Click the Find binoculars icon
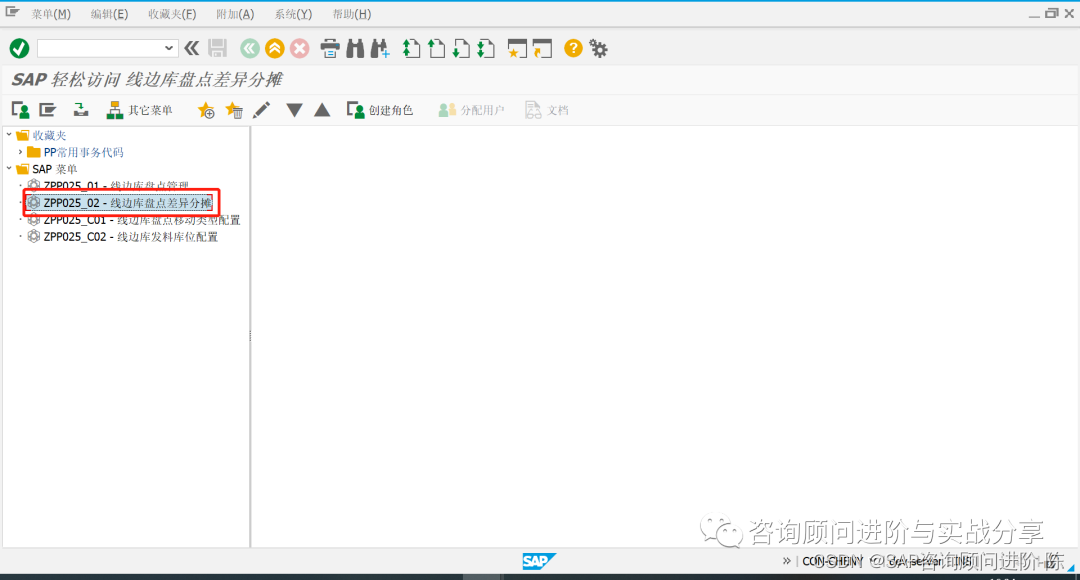Image resolution: width=1080 pixels, height=580 pixels. 355,48
